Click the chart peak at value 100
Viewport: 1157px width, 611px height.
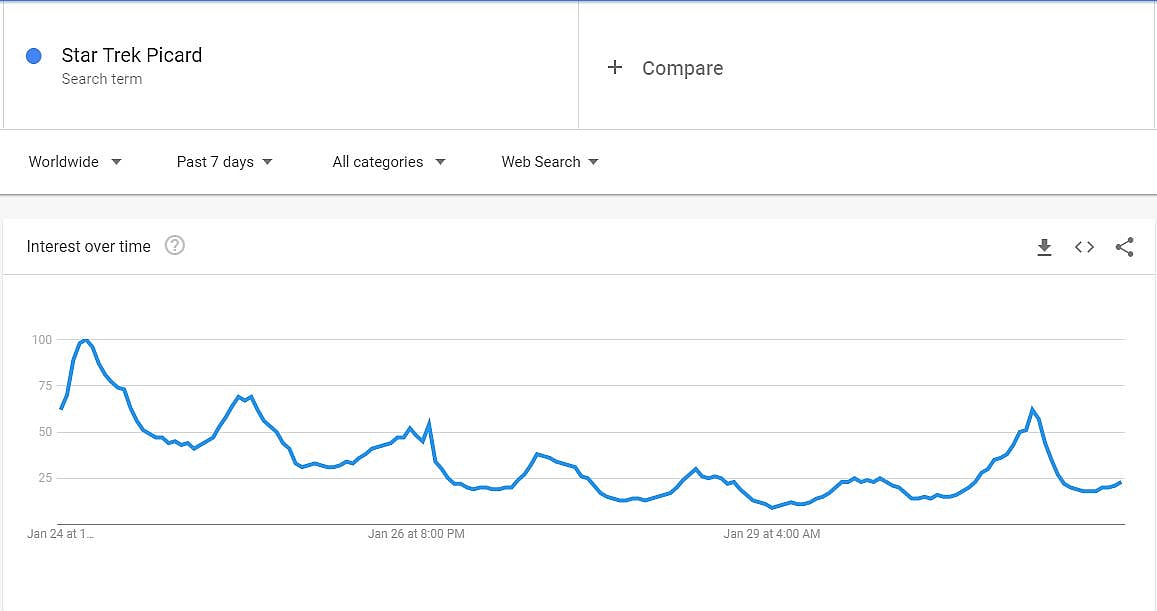(86, 341)
